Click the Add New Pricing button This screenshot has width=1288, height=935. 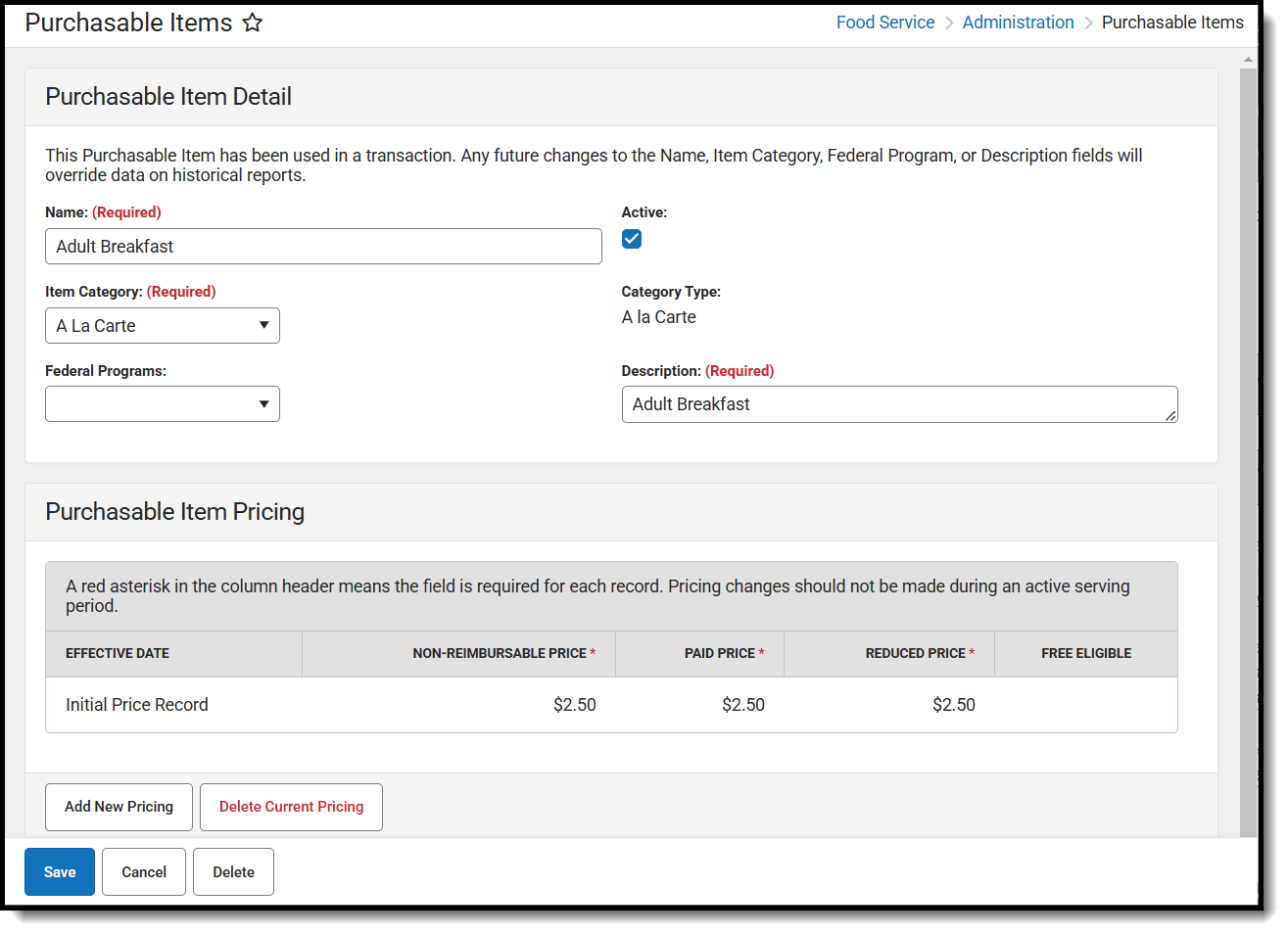(119, 807)
